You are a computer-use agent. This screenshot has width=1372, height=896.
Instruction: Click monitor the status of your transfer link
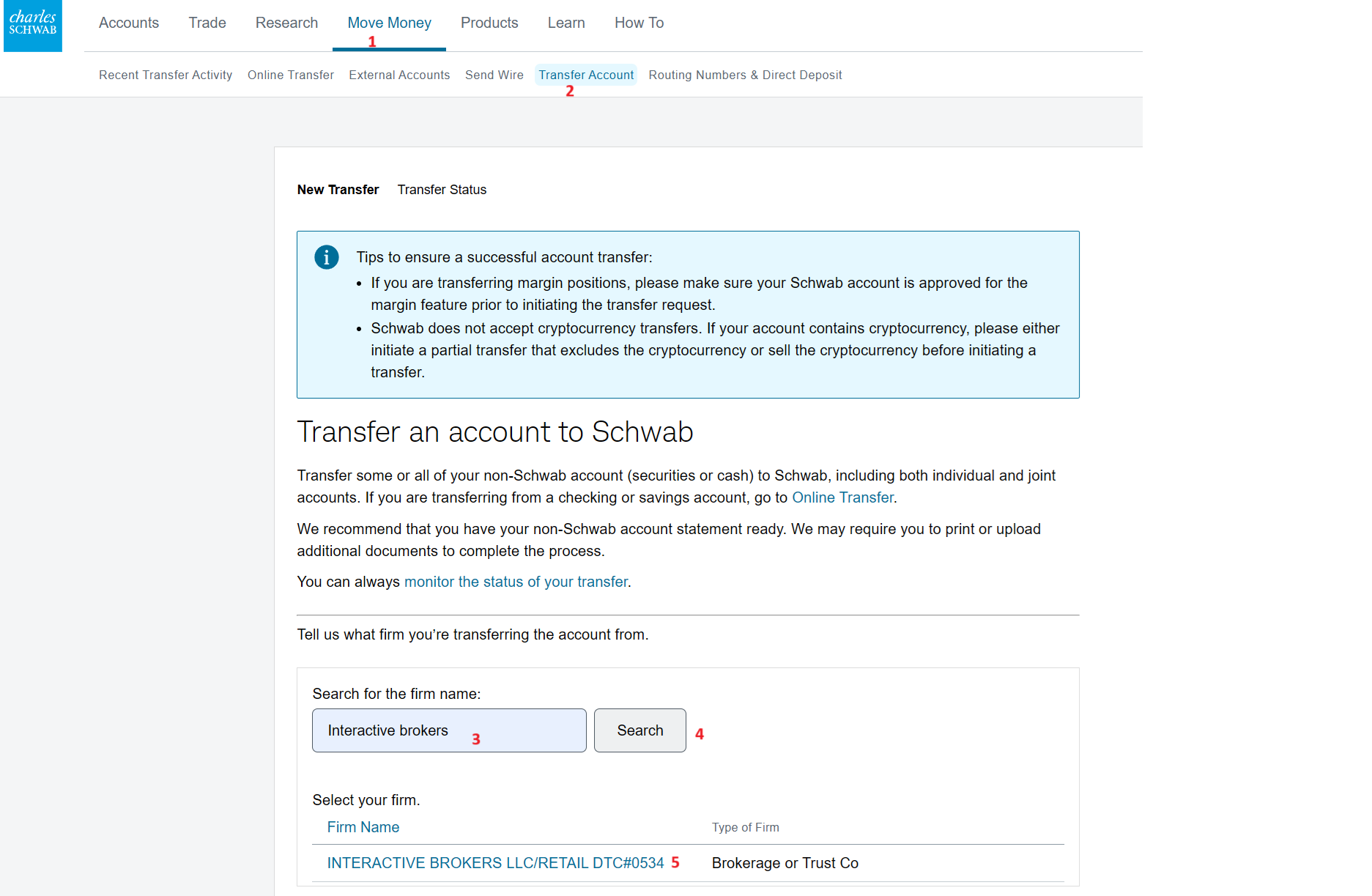516,582
